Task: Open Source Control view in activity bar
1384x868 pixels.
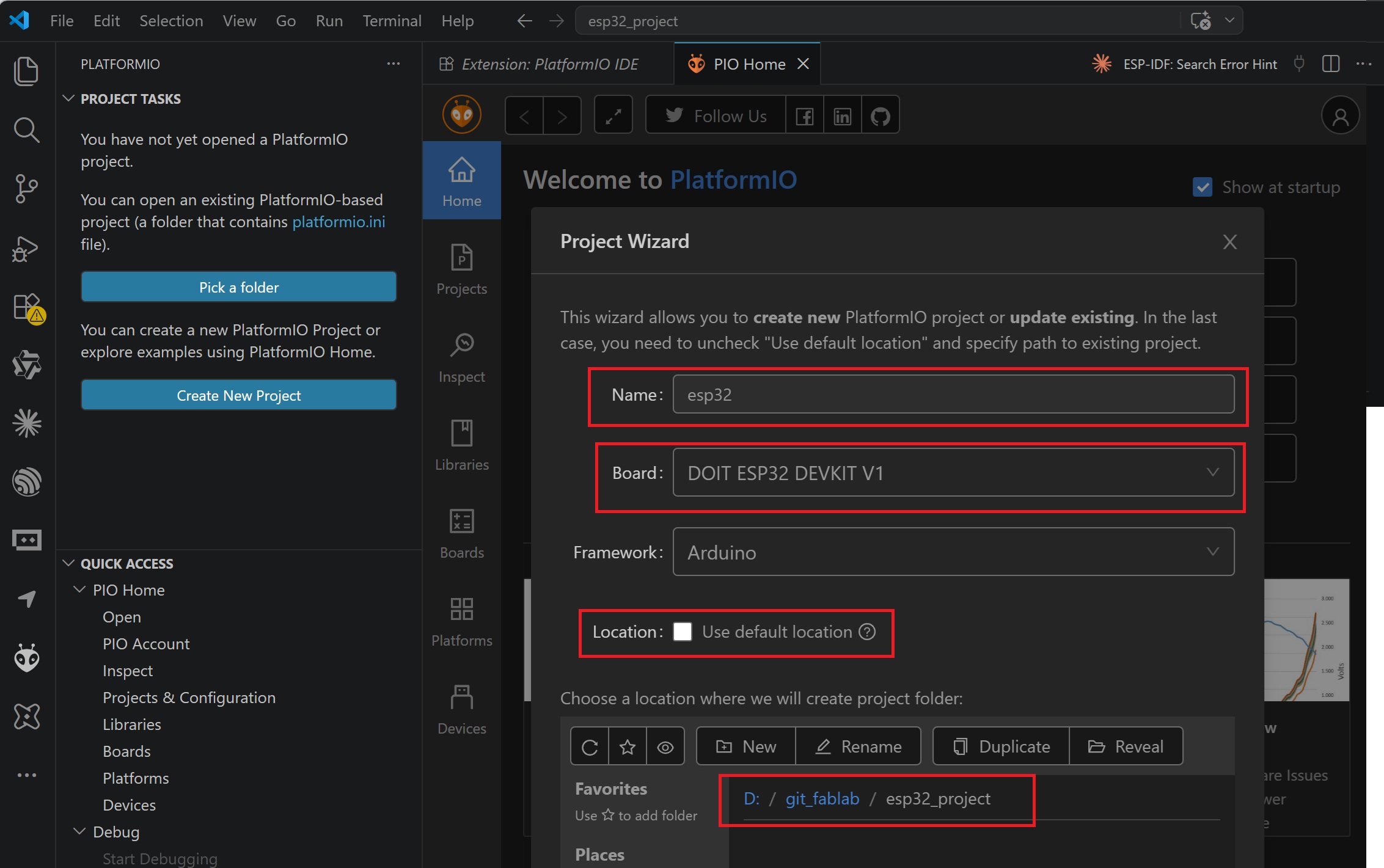Action: click(x=26, y=189)
